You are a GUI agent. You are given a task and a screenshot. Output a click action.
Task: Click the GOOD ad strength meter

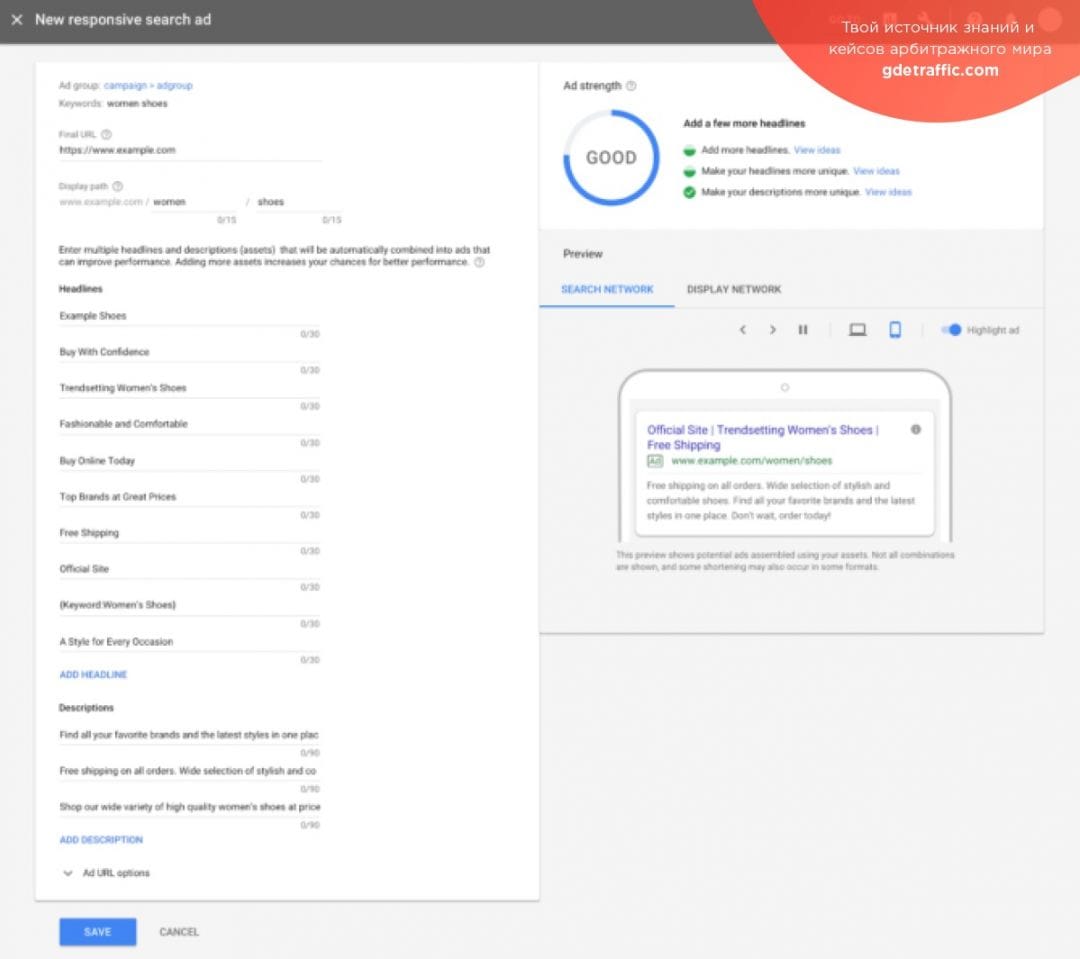[x=611, y=157]
